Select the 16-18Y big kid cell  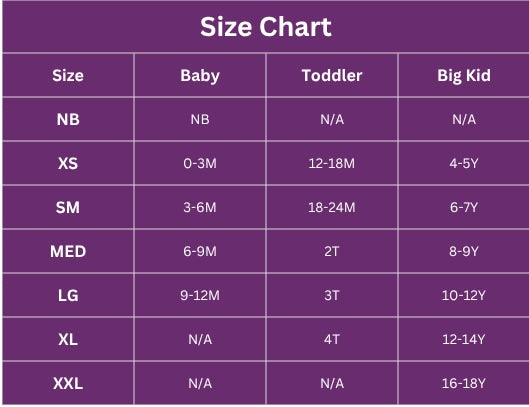coord(464,383)
